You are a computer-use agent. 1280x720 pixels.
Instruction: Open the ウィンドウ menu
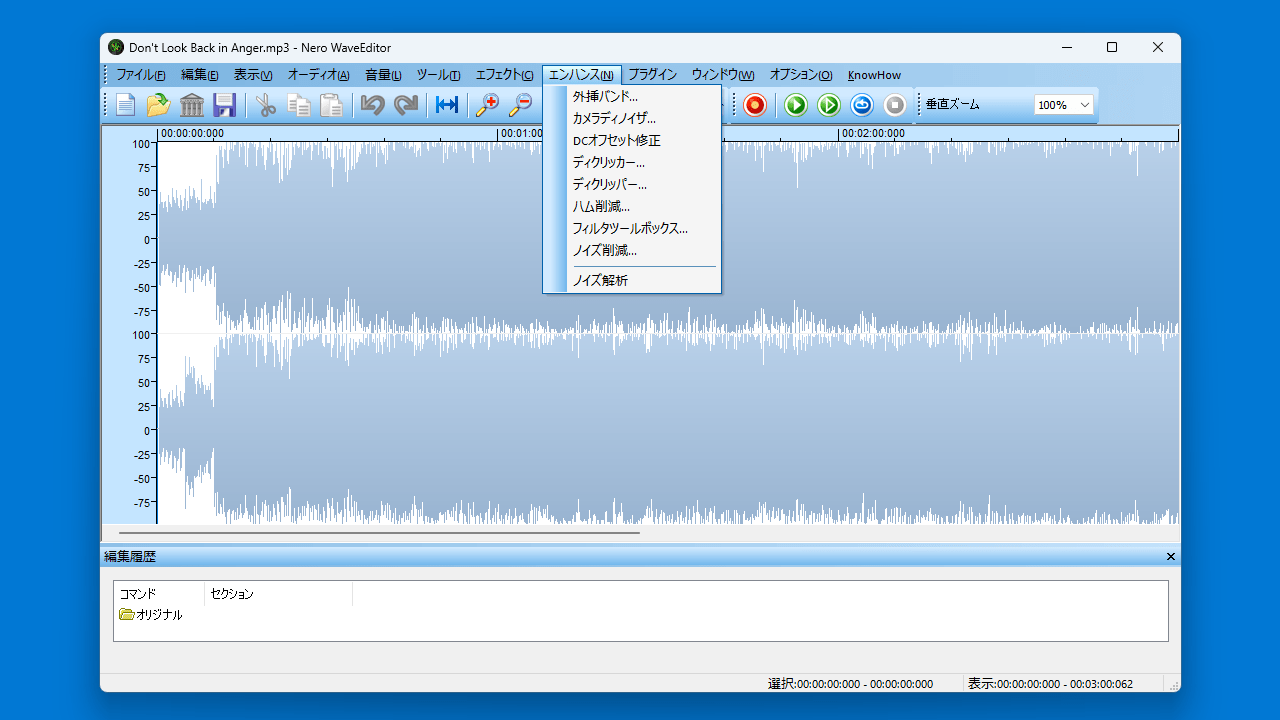click(722, 75)
